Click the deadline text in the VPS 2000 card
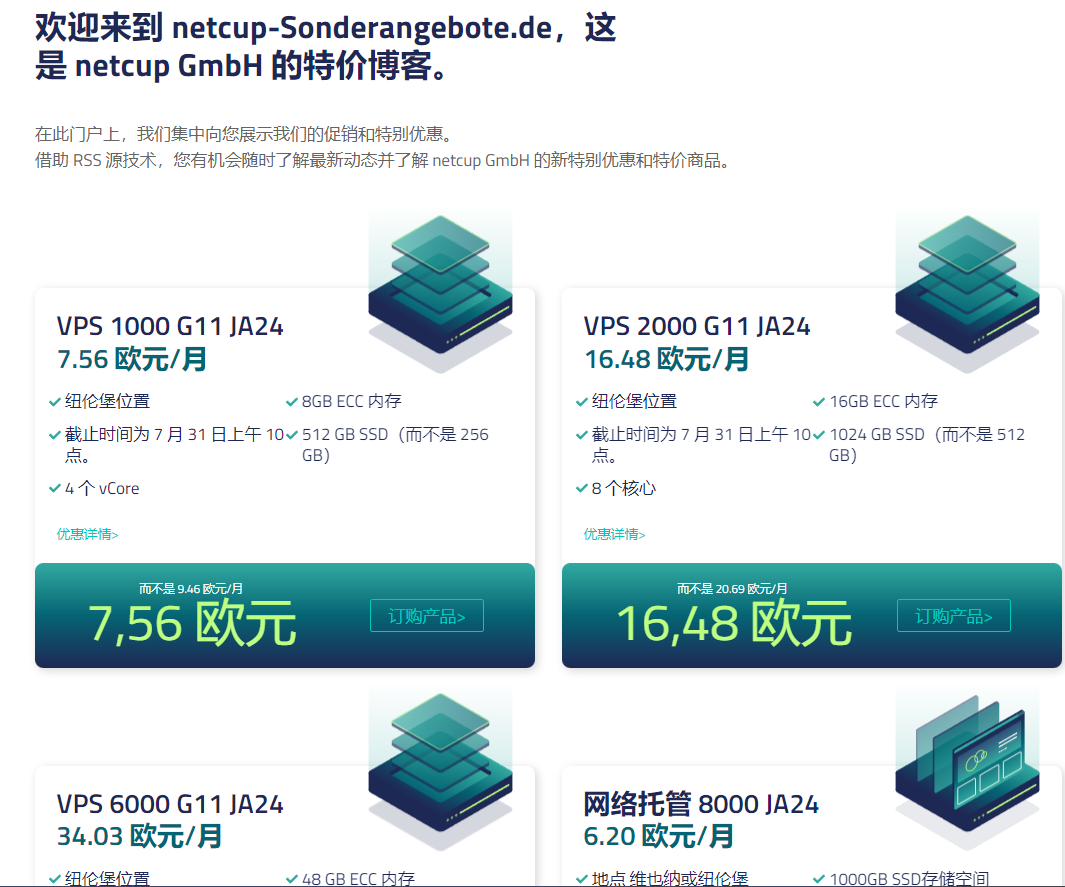1065x887 pixels. (701, 445)
